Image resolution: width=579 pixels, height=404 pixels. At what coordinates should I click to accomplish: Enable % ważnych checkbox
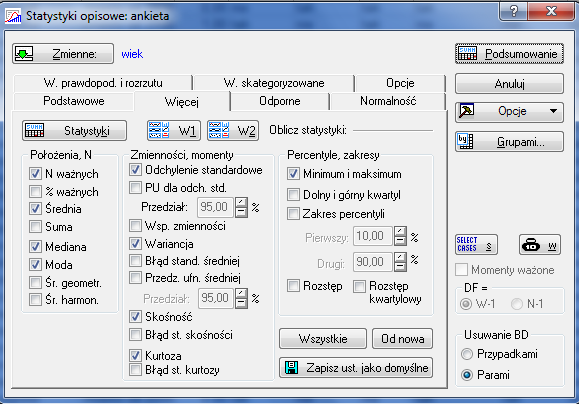[x=35, y=191]
